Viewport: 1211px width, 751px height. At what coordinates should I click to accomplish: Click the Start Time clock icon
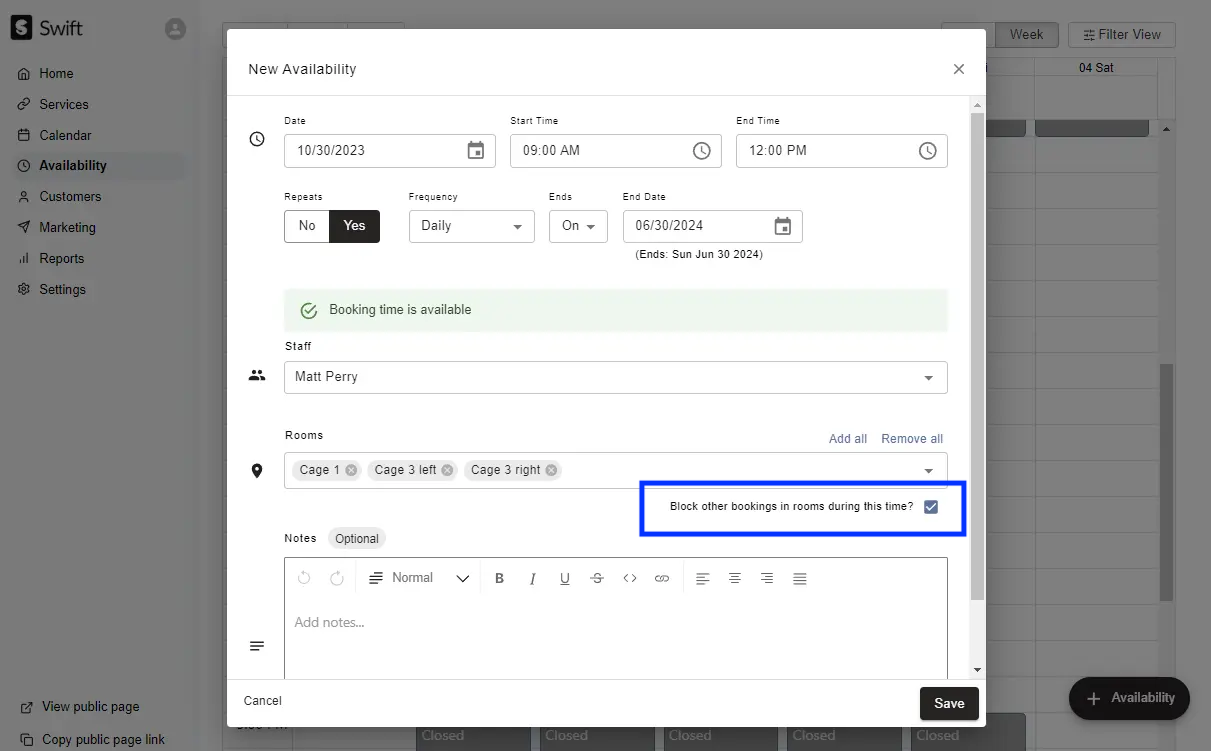702,151
